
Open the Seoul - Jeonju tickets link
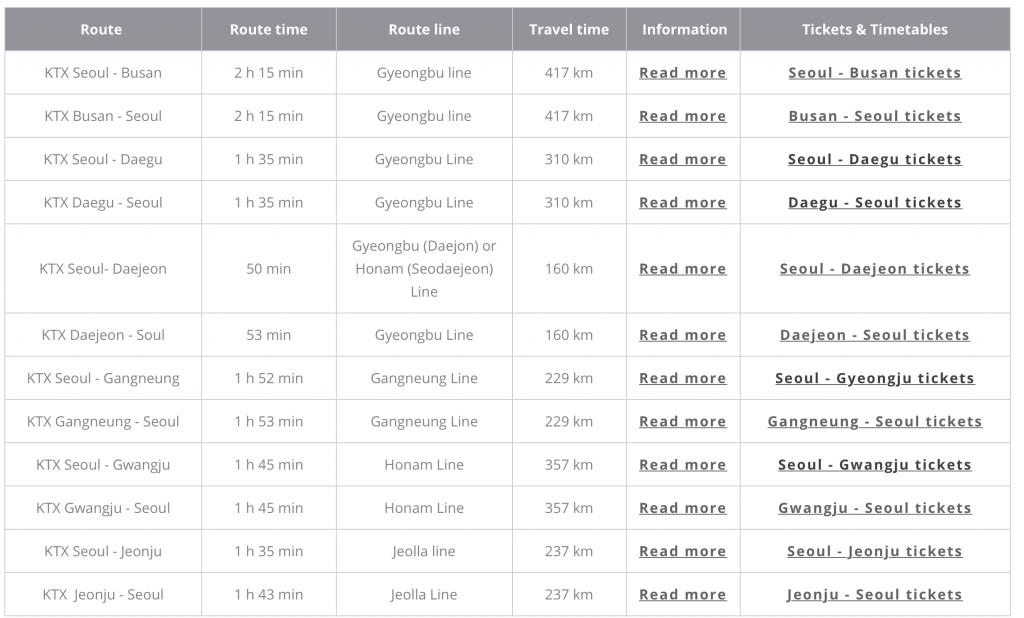(874, 551)
